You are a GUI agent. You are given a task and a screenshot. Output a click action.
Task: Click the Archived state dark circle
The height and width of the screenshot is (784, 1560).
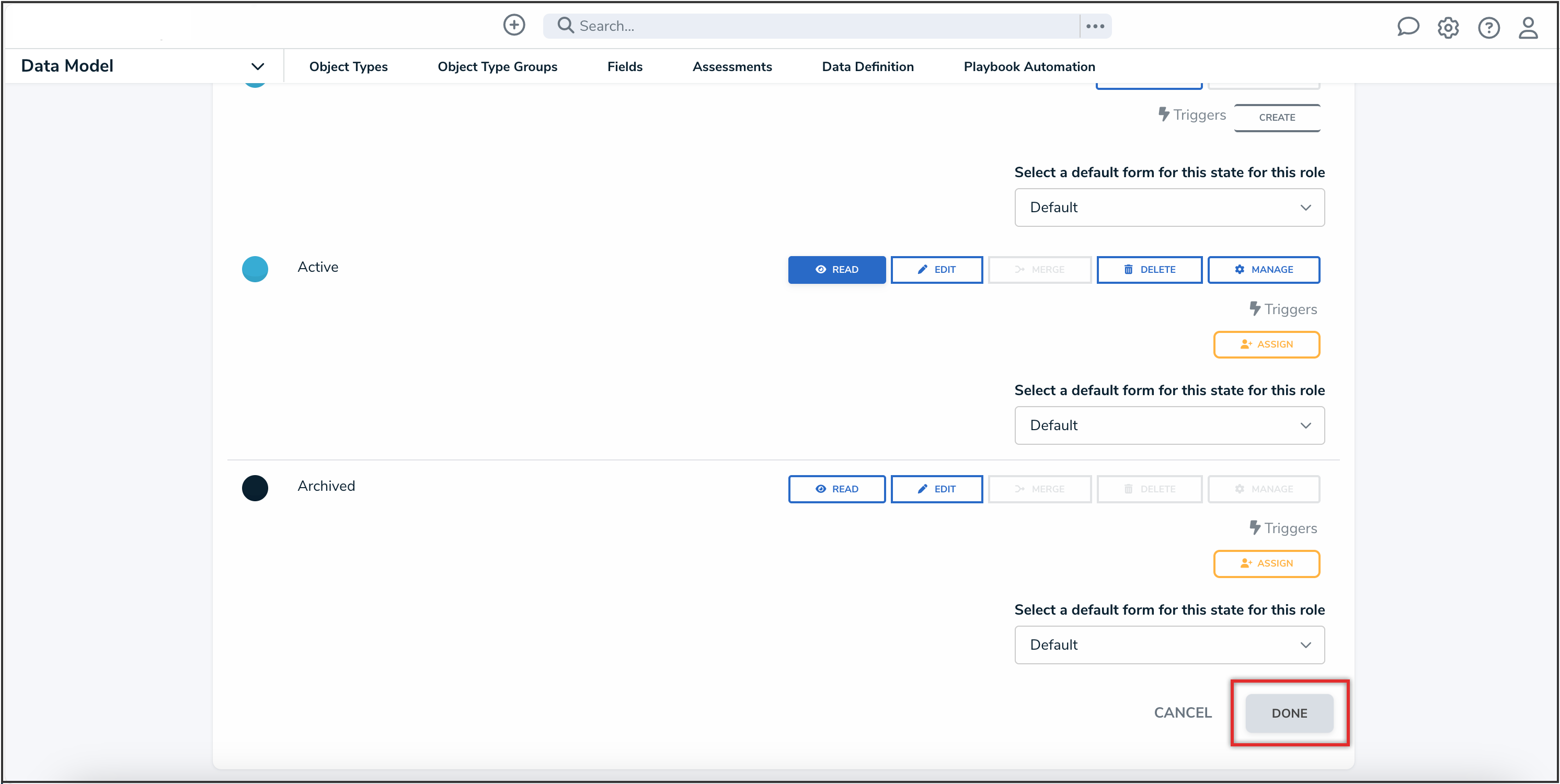click(255, 488)
